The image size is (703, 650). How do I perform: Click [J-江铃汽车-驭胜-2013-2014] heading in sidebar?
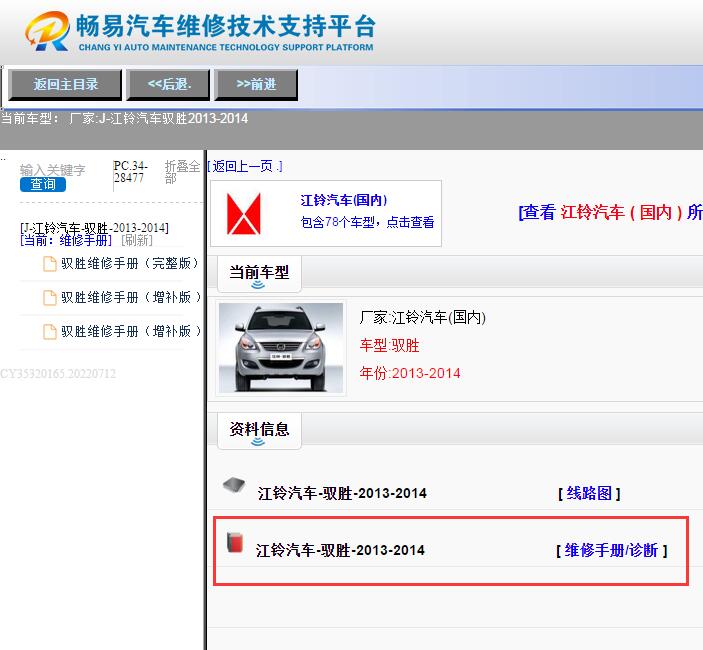[95, 228]
